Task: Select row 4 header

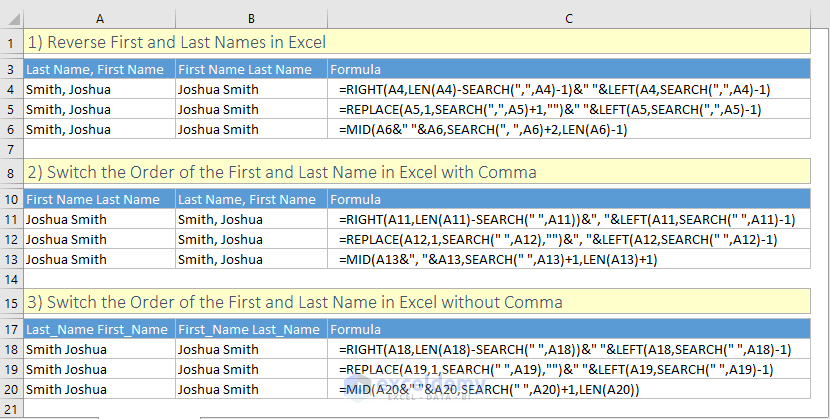Action: [x=11, y=89]
